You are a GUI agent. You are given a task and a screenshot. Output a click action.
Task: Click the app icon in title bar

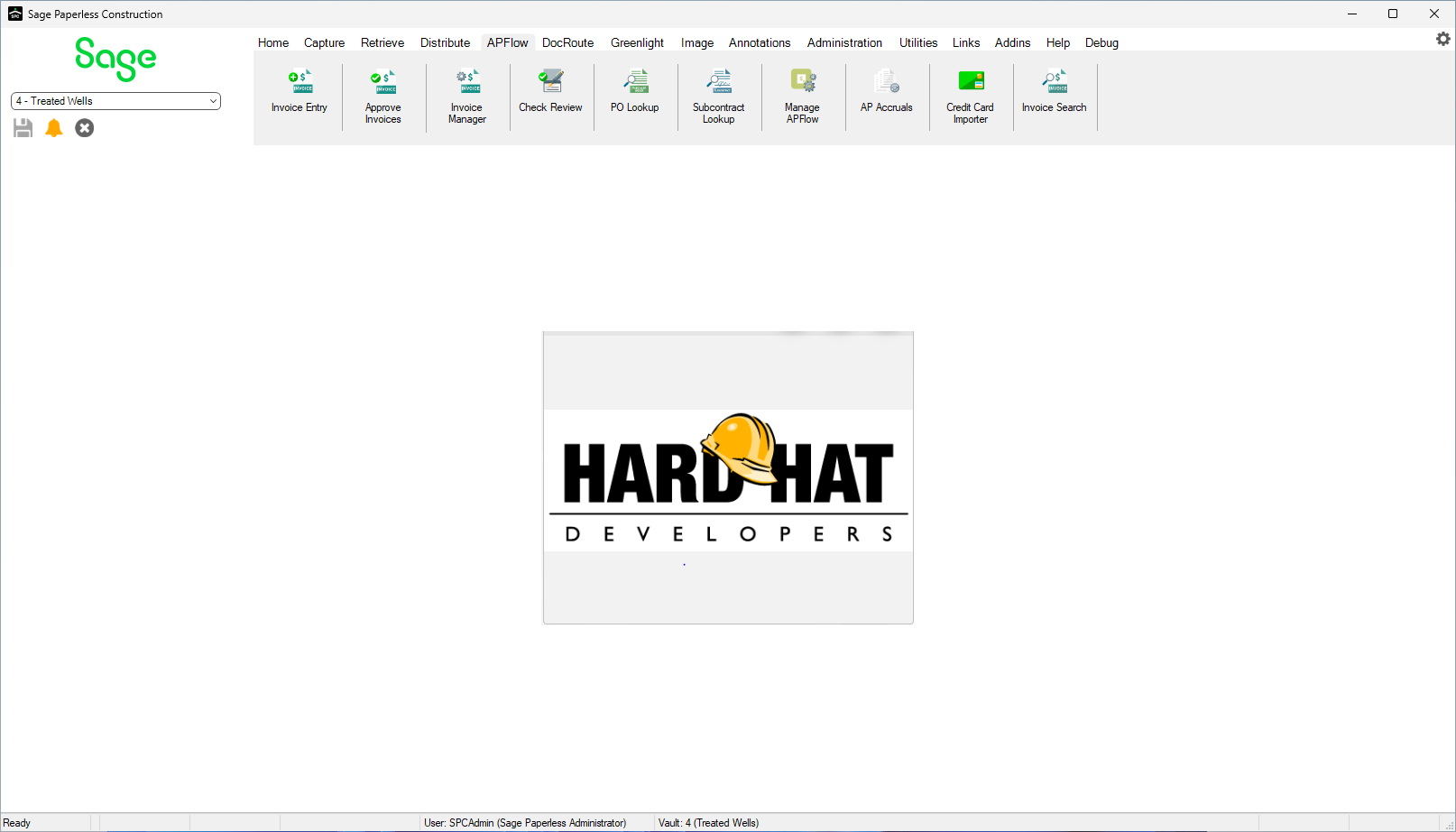tap(15, 14)
